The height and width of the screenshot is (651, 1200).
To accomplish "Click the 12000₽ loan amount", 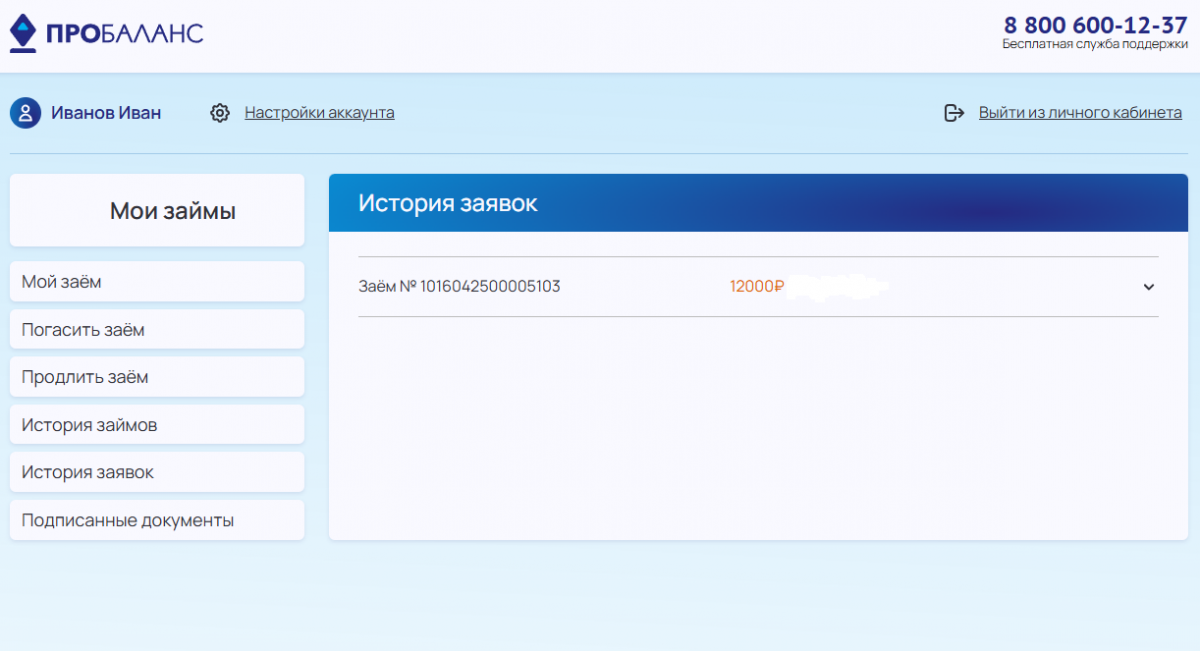I will [757, 286].
